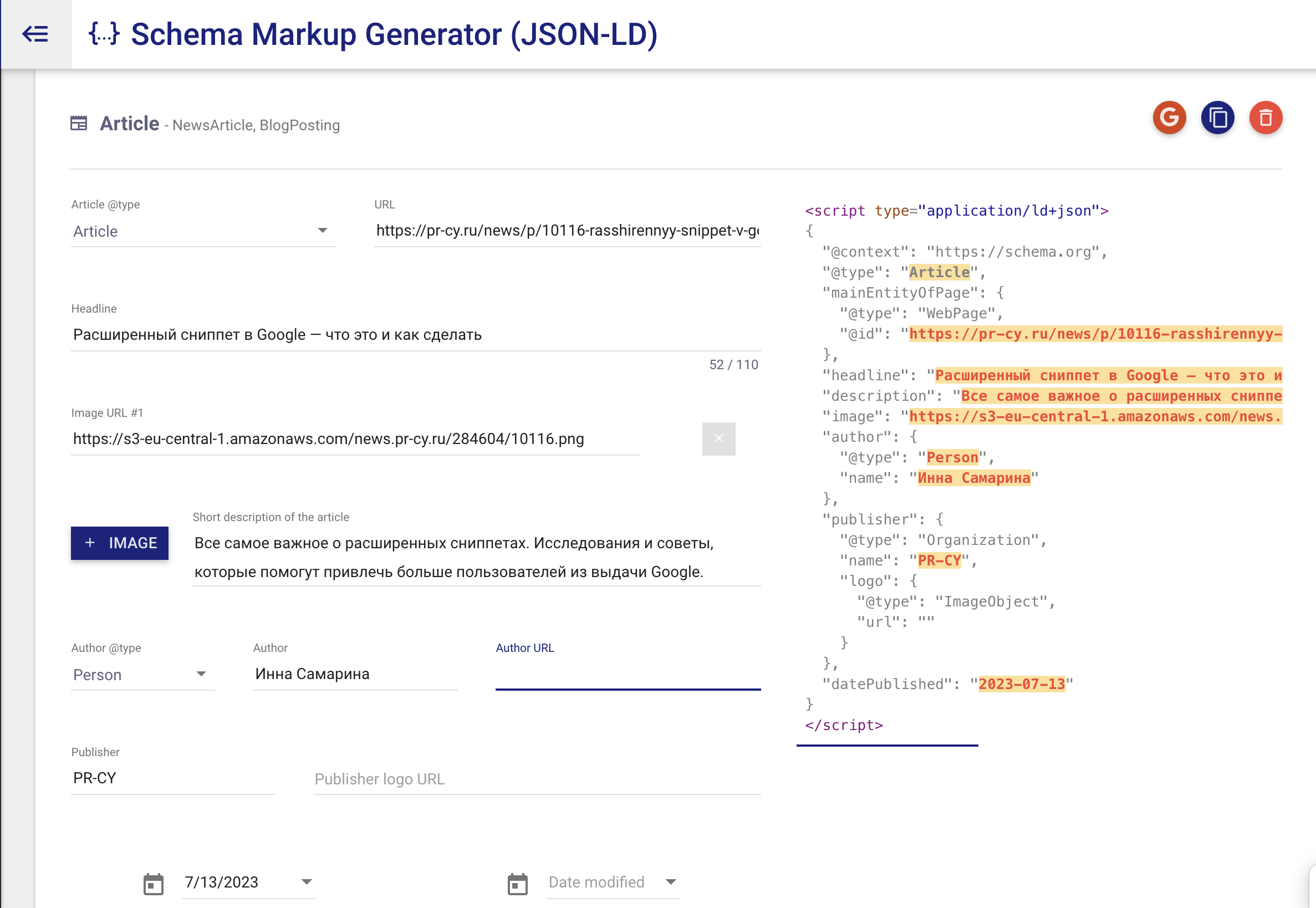Click into the Author URL field
This screenshot has height=908, width=1316.
[x=628, y=675]
